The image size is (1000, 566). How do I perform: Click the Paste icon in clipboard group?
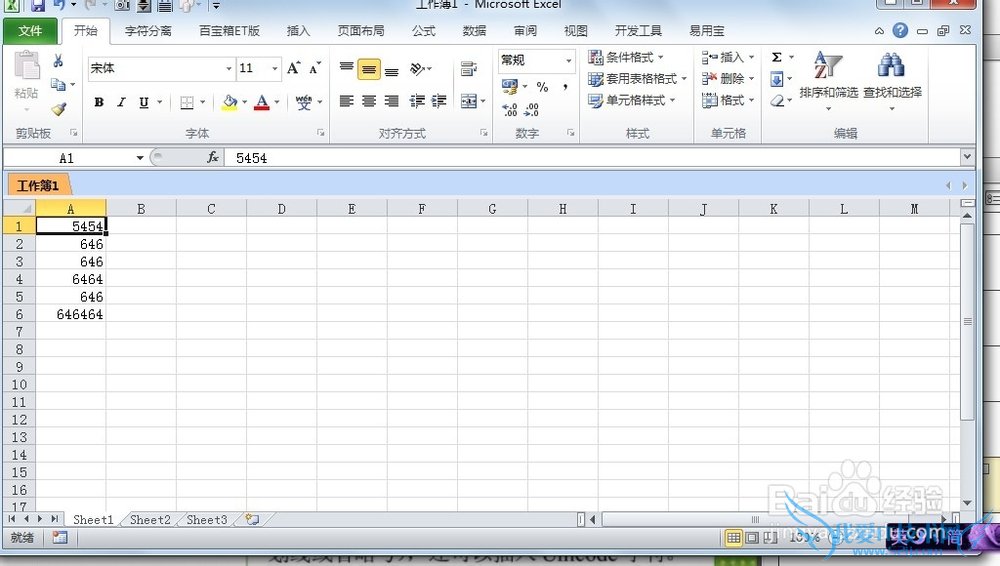point(27,66)
